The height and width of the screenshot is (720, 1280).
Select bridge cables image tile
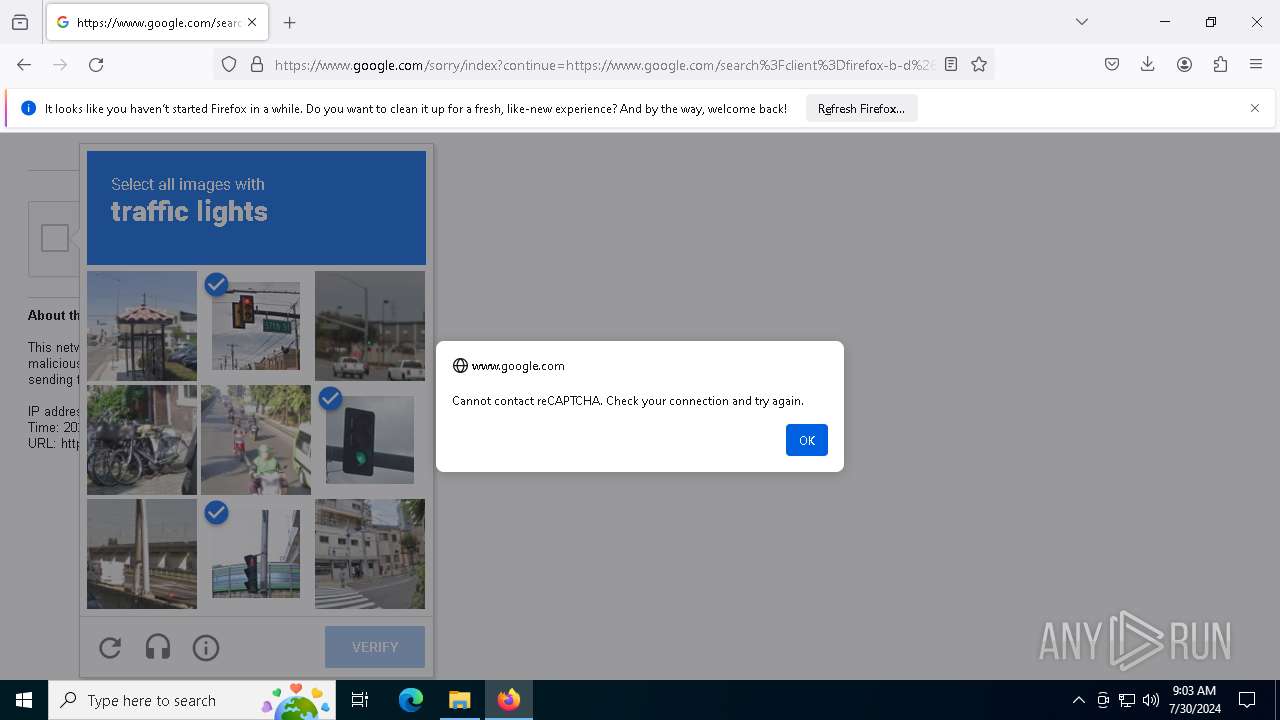click(142, 554)
